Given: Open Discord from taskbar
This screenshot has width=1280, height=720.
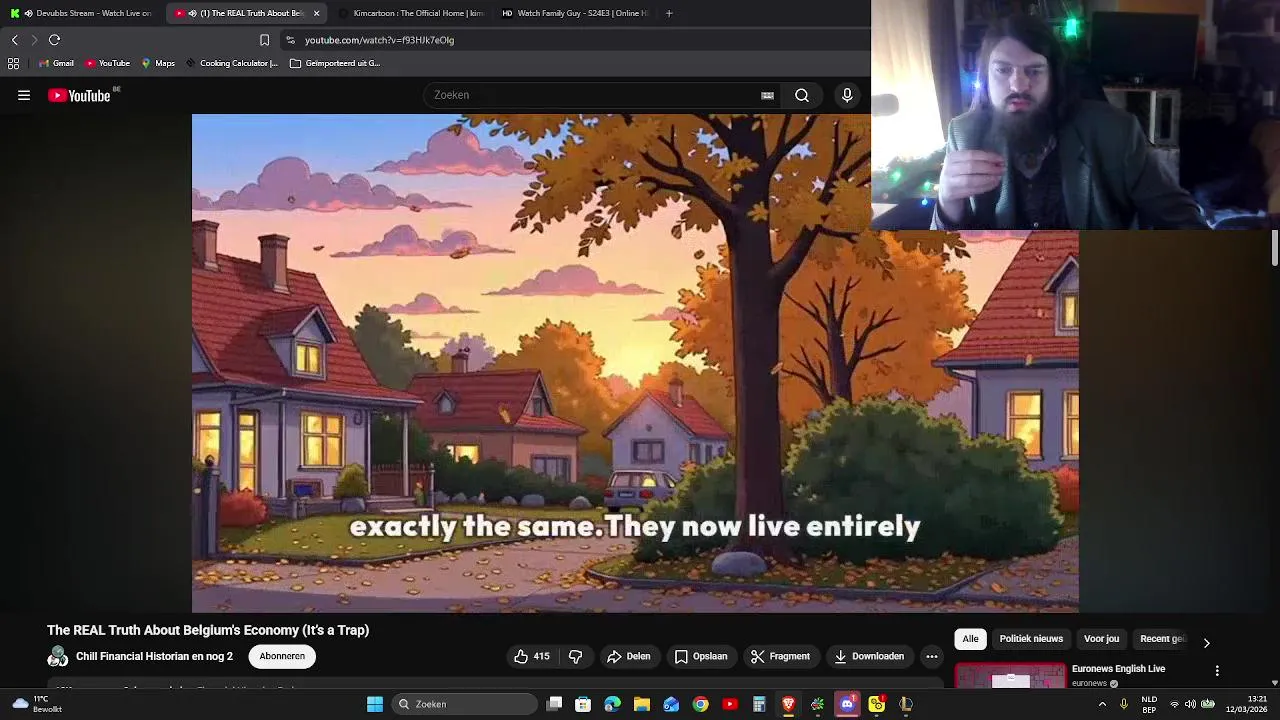Looking at the screenshot, I should point(847,704).
